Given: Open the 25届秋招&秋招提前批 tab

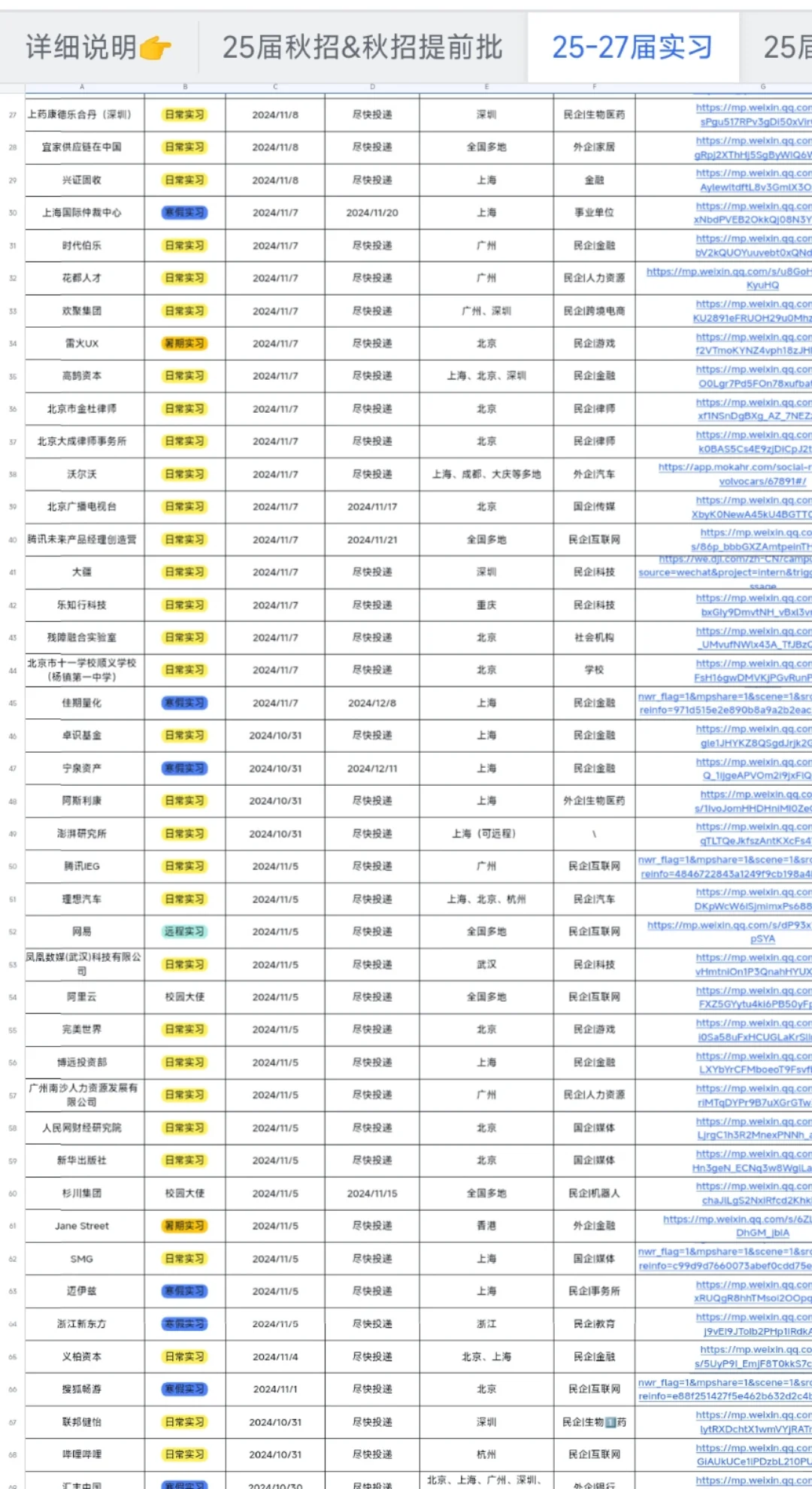Looking at the screenshot, I should [x=362, y=47].
